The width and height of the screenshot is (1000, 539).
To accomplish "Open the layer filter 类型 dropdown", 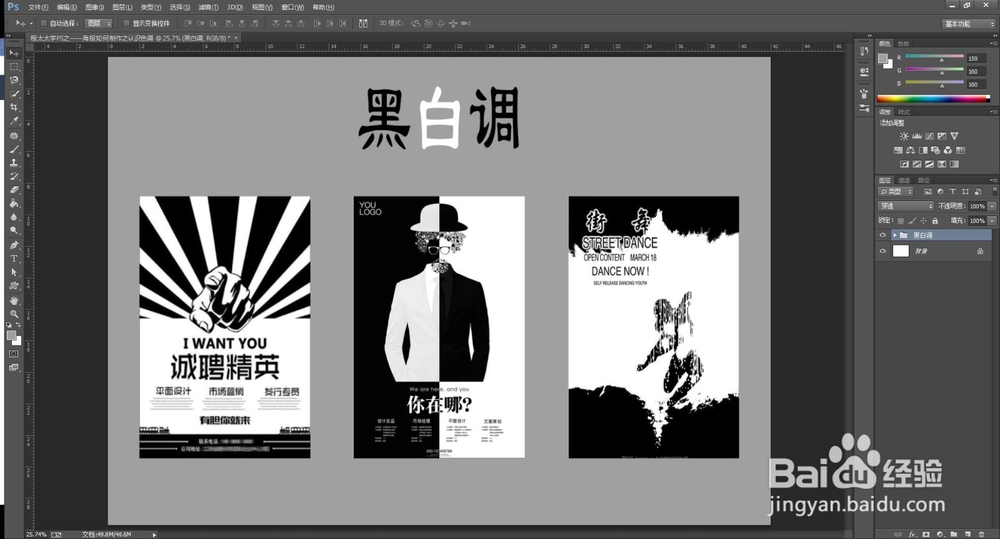I will pyautogui.click(x=895, y=191).
